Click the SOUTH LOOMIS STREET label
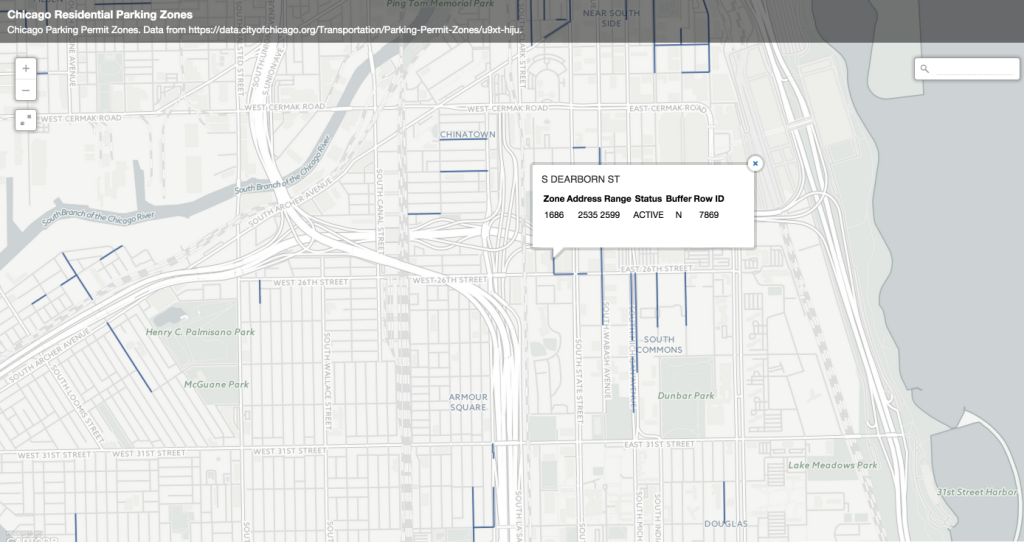The image size is (1024, 542). [78, 402]
